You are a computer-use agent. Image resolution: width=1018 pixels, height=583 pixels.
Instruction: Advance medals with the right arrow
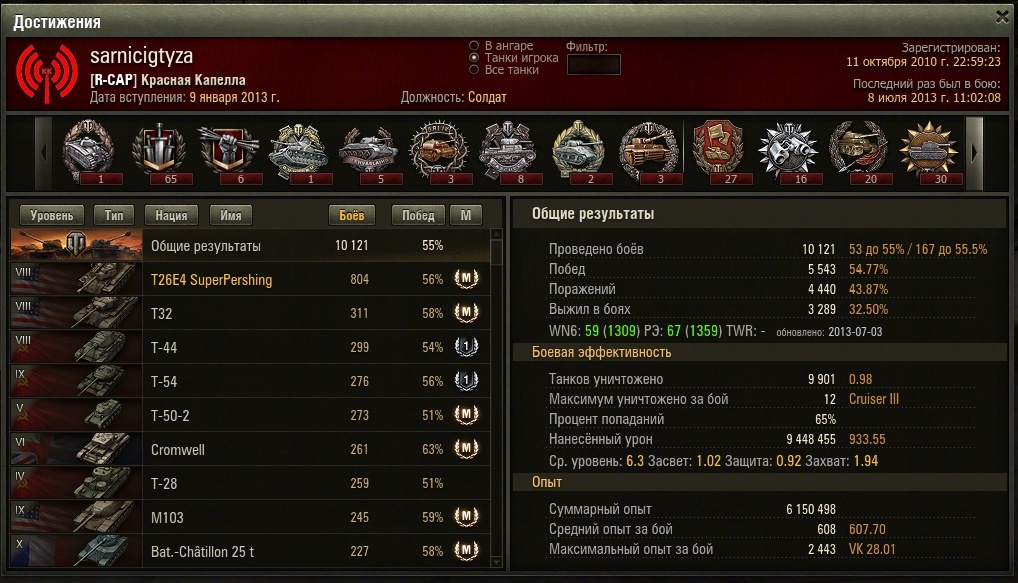(x=974, y=153)
